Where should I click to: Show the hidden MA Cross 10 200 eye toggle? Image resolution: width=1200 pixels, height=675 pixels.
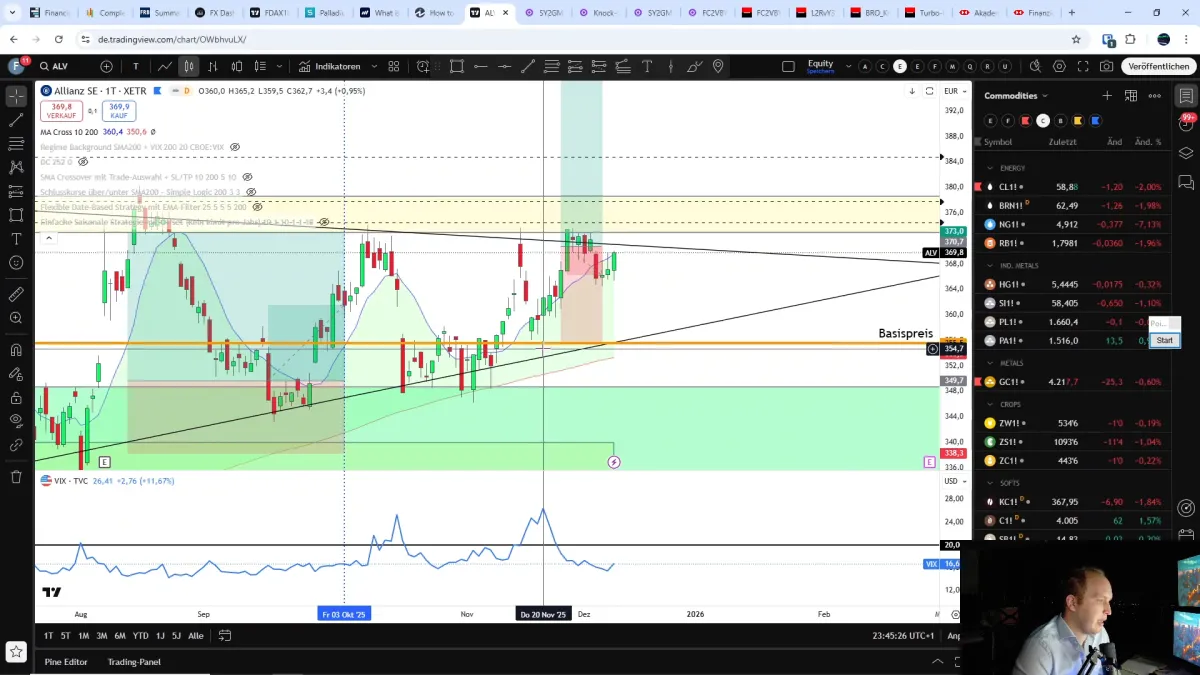(x=152, y=132)
